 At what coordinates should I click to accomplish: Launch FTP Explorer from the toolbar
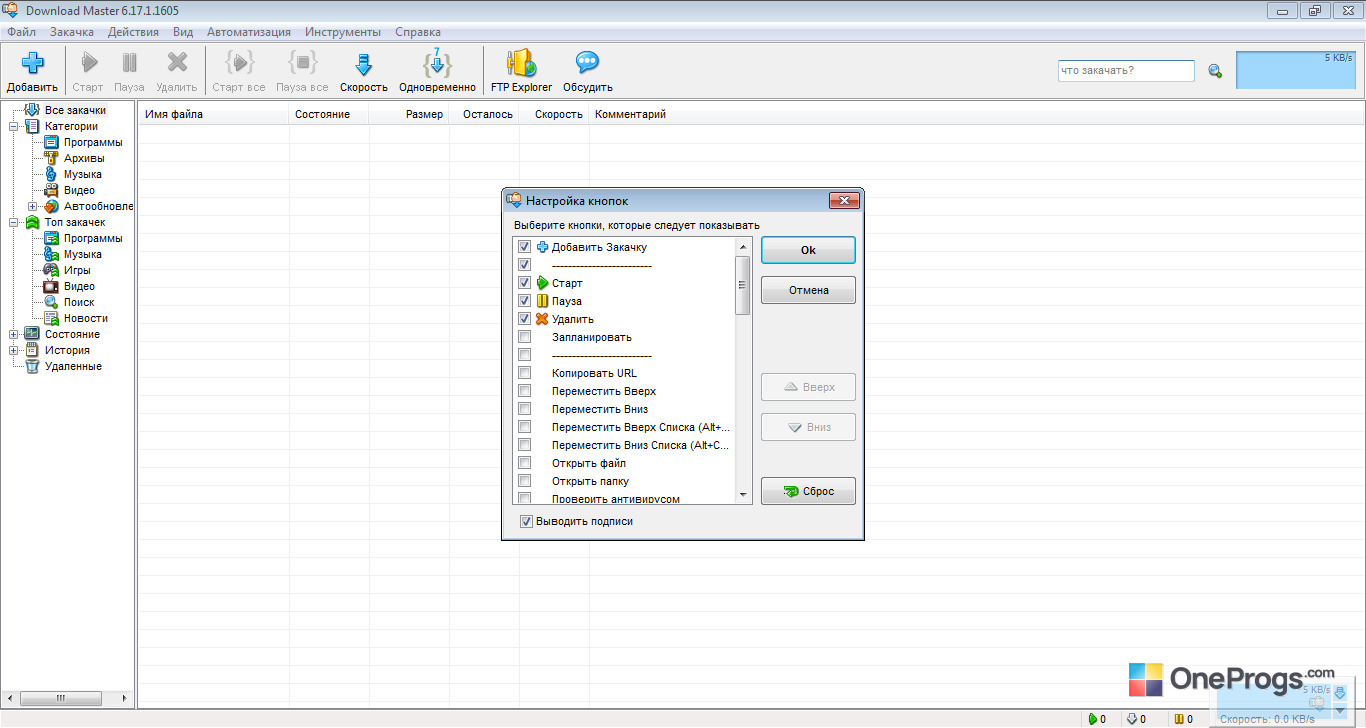[521, 63]
